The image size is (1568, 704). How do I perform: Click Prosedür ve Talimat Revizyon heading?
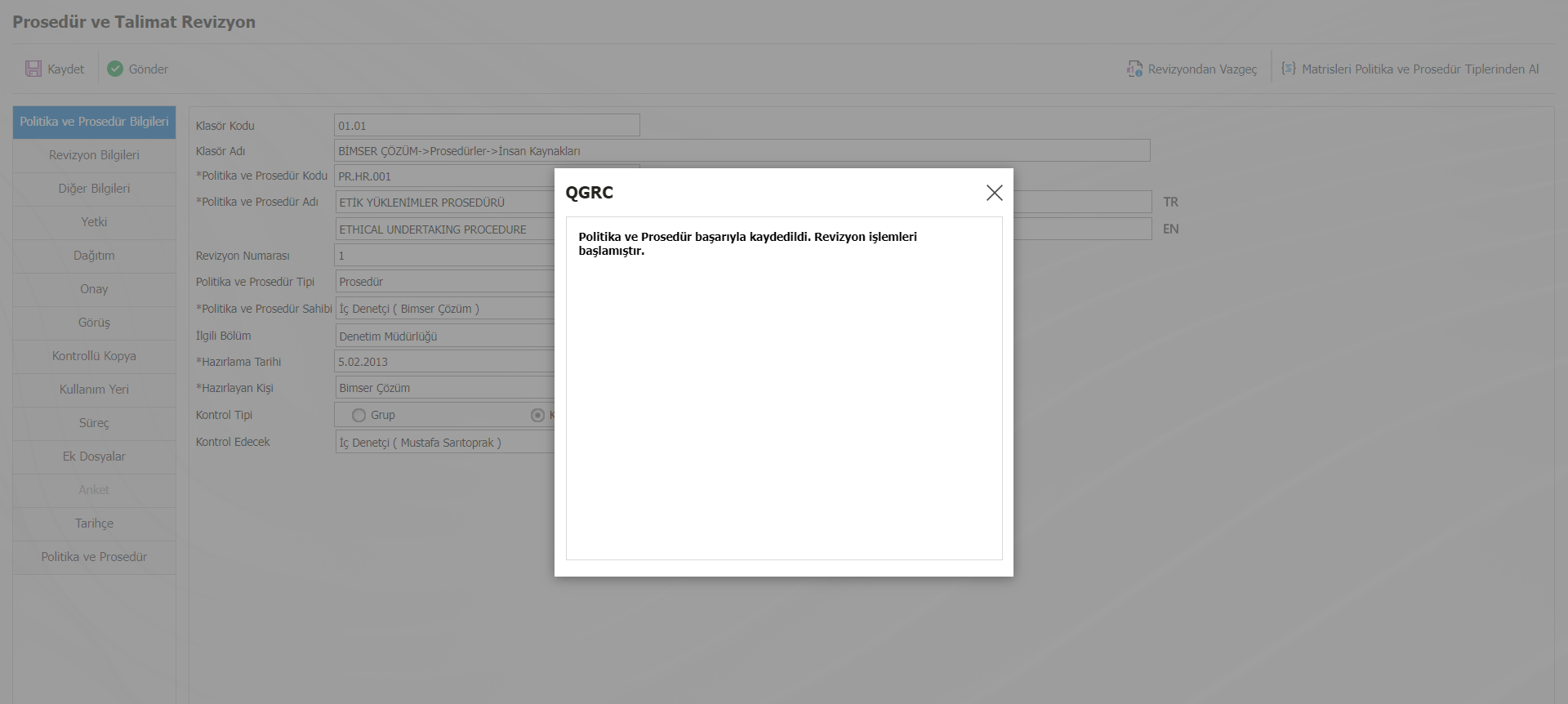(x=134, y=22)
